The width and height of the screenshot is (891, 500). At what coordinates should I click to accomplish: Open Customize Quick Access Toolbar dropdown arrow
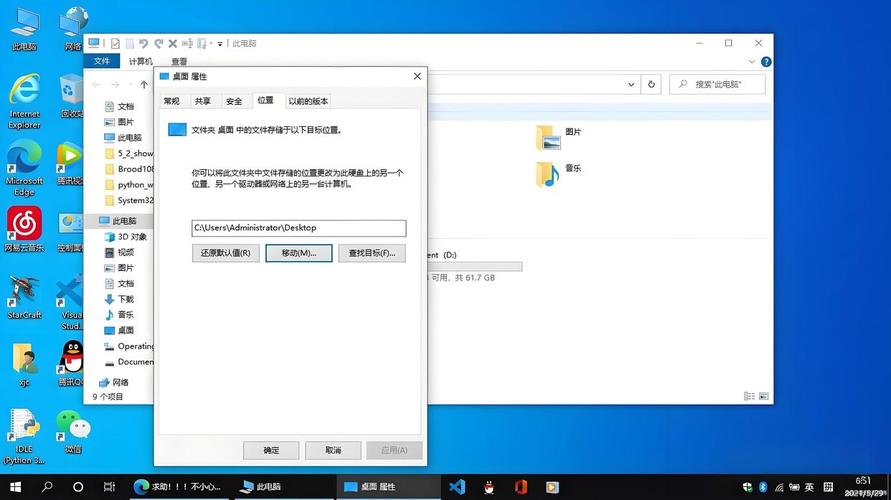coord(220,44)
